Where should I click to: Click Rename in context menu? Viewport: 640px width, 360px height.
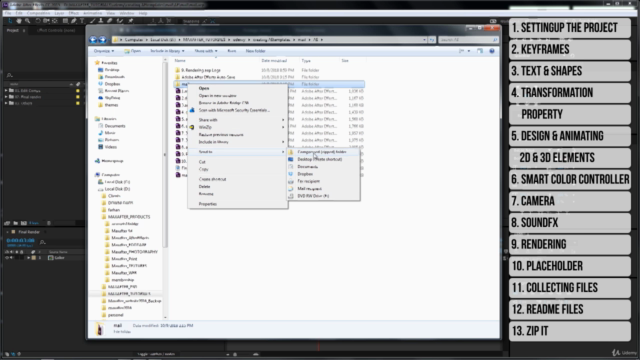pos(206,194)
